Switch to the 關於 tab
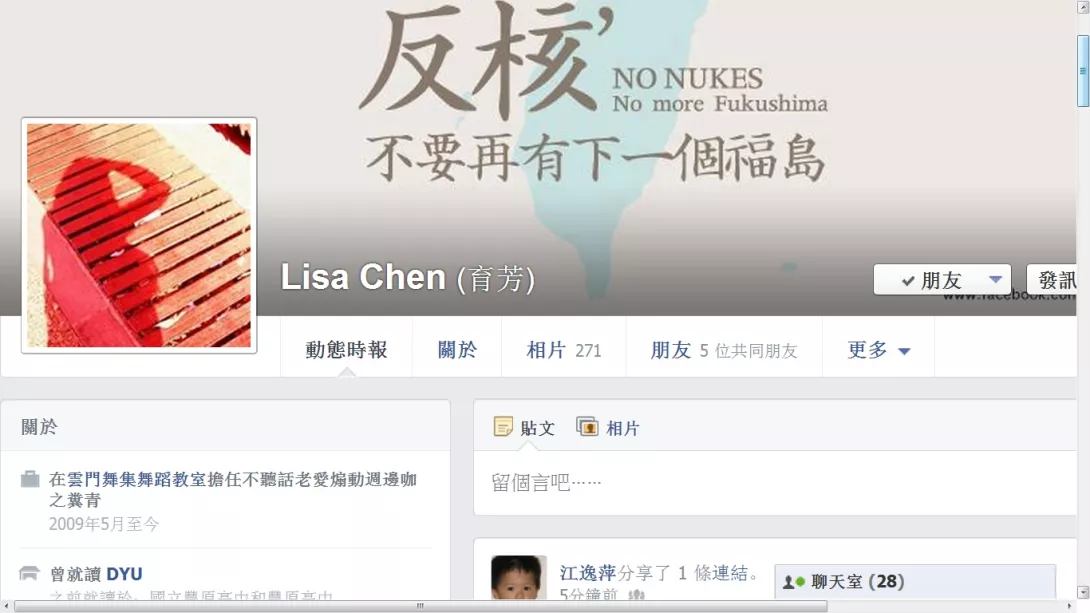This screenshot has width=1090, height=613. (457, 350)
